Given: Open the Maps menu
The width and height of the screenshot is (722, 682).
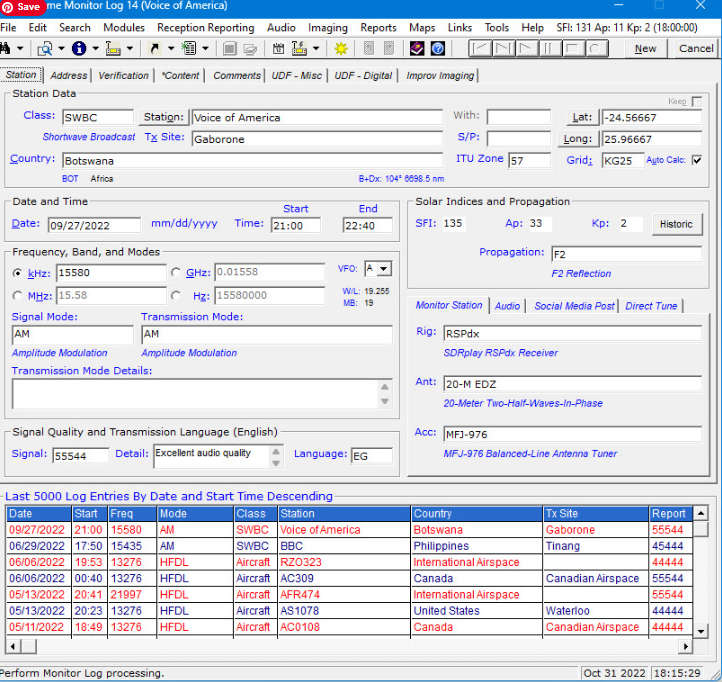Looking at the screenshot, I should (x=422, y=28).
